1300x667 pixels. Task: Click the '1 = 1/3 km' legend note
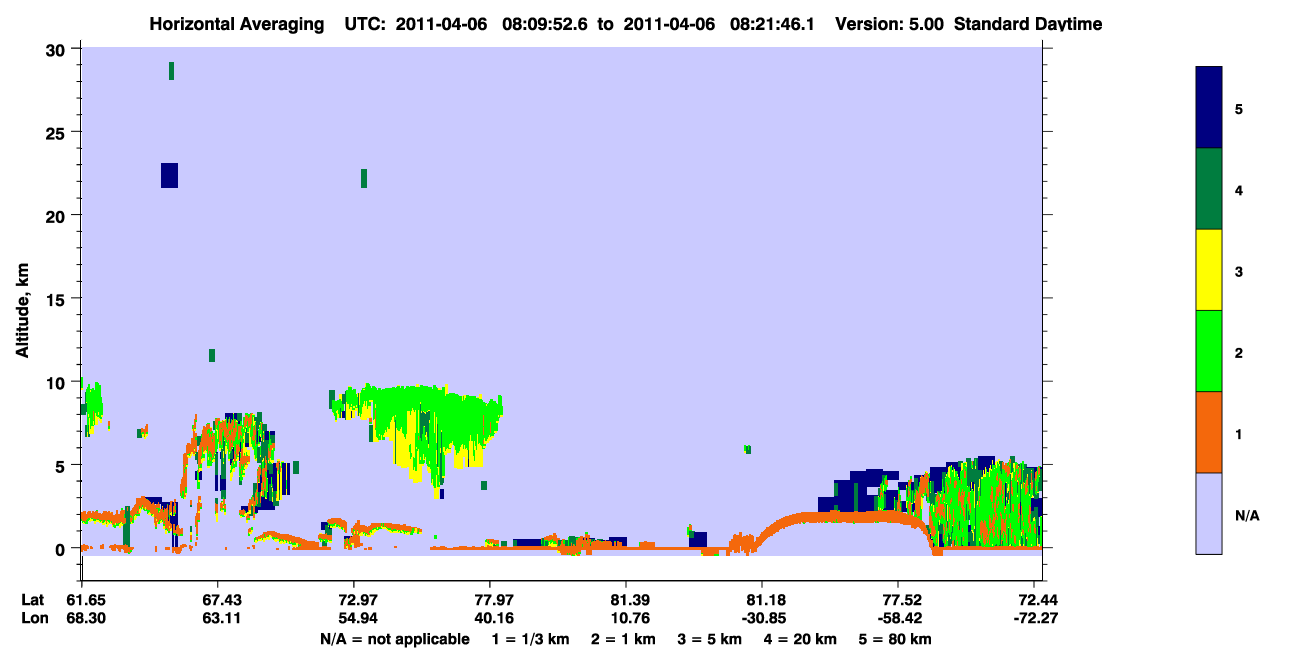coord(530,639)
